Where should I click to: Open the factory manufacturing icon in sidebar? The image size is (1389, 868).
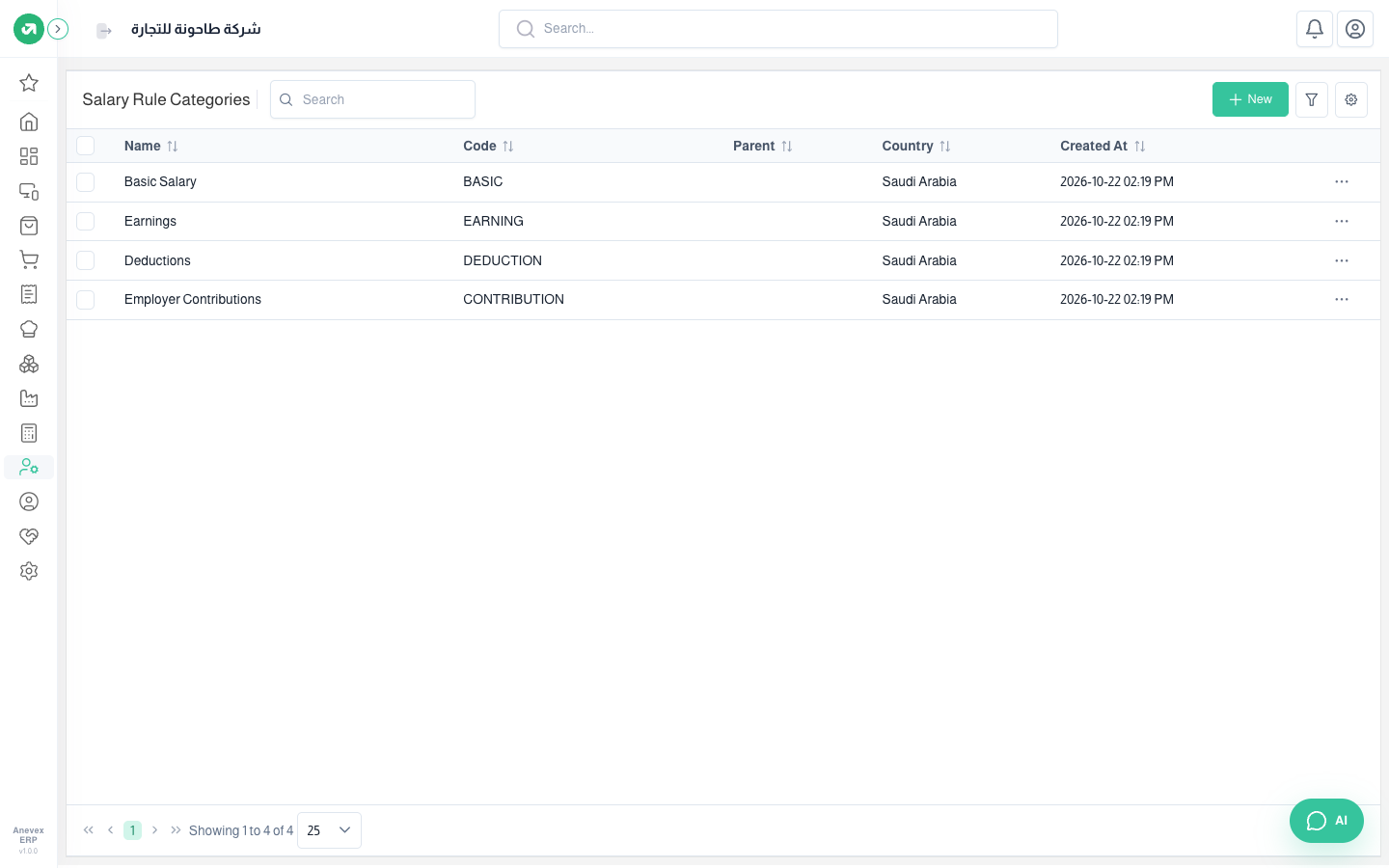(29, 398)
